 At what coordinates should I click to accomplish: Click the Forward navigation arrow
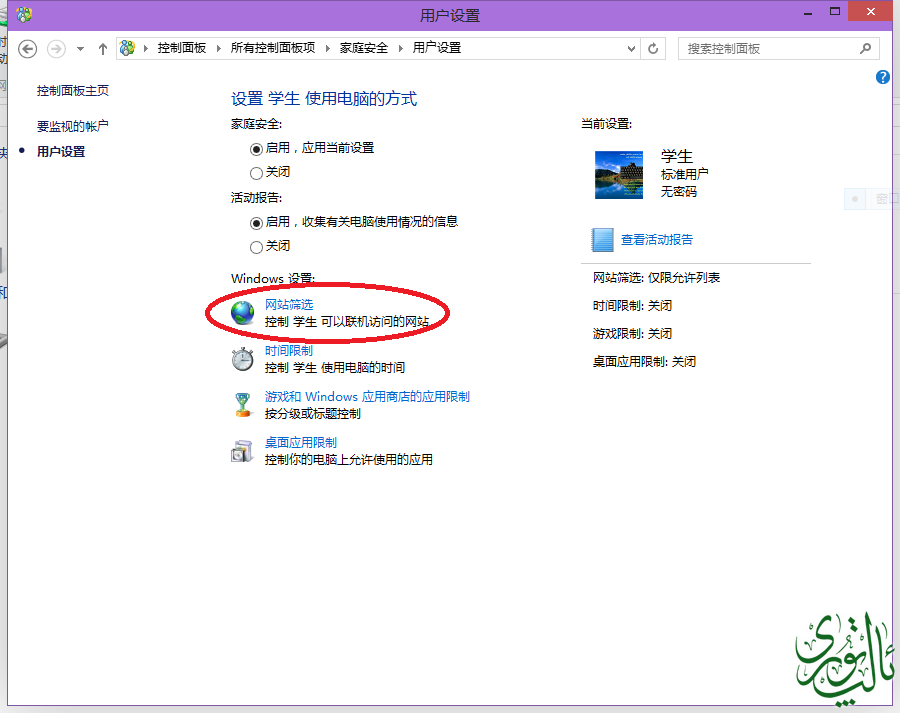[56, 49]
